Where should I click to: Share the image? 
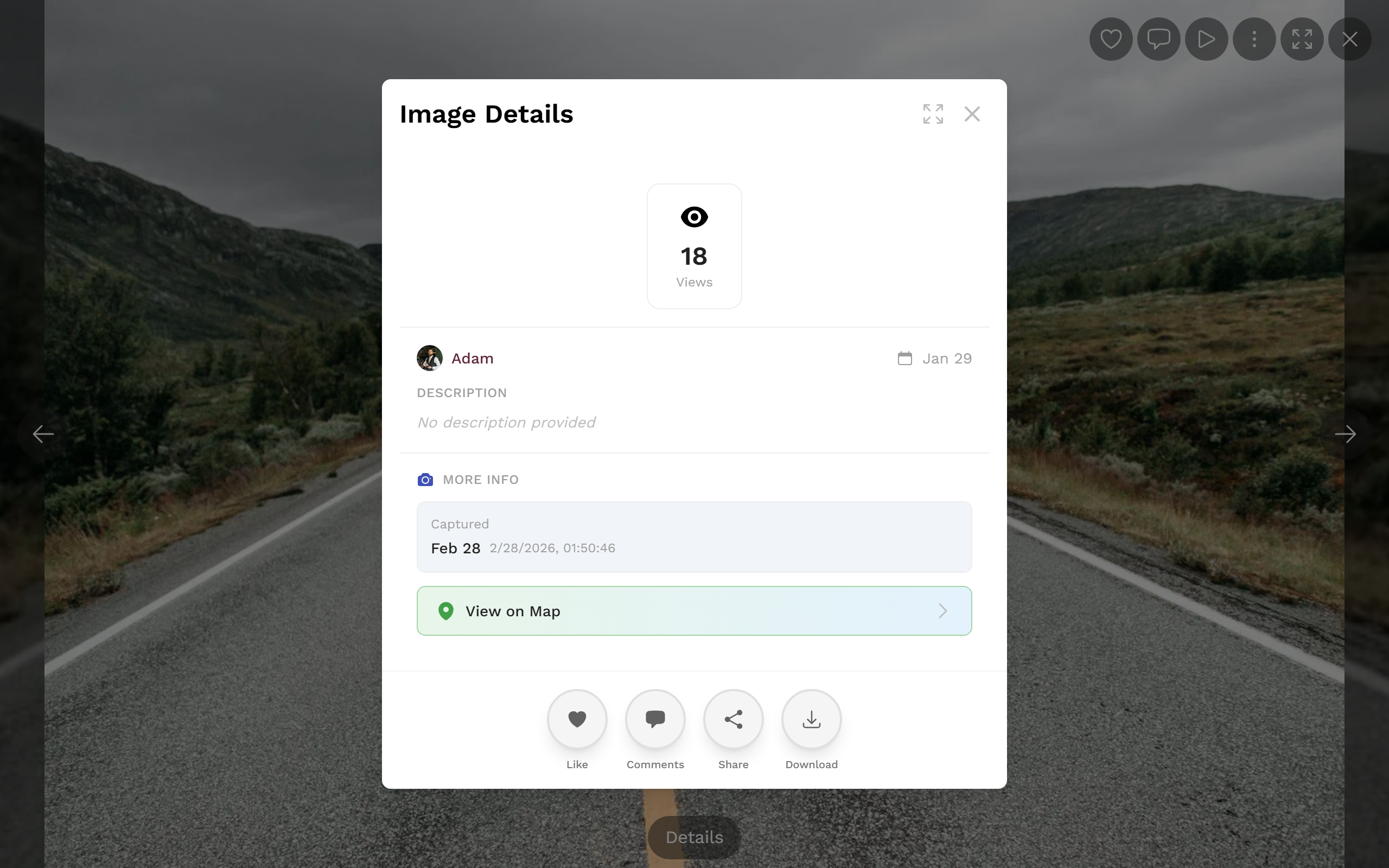pyautogui.click(x=733, y=719)
